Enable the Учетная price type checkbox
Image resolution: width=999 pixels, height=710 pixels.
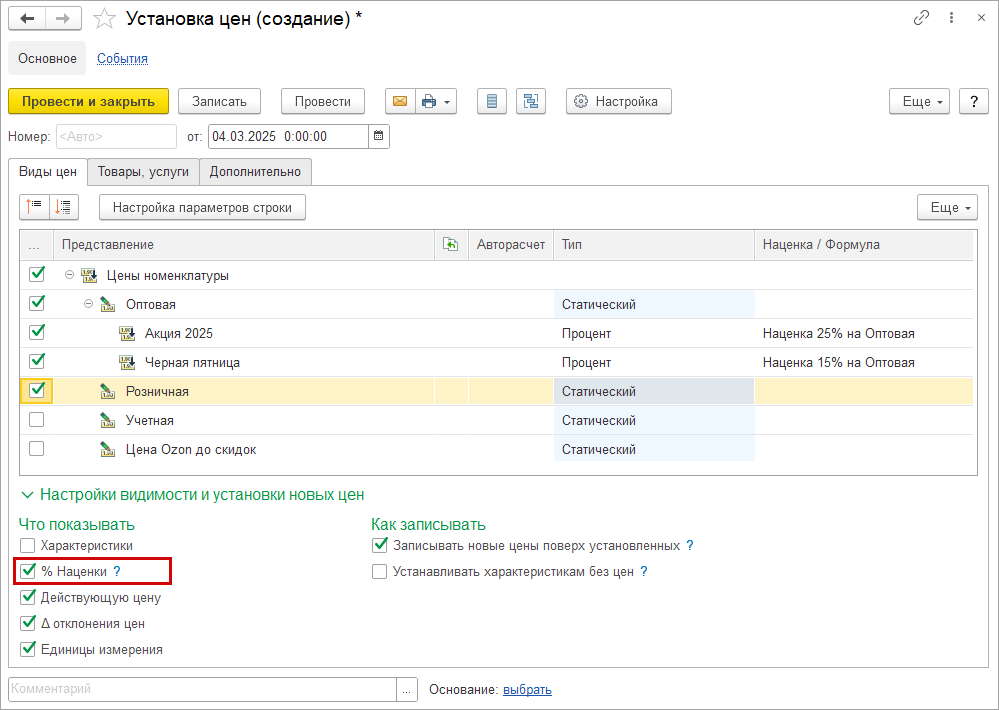[37, 420]
